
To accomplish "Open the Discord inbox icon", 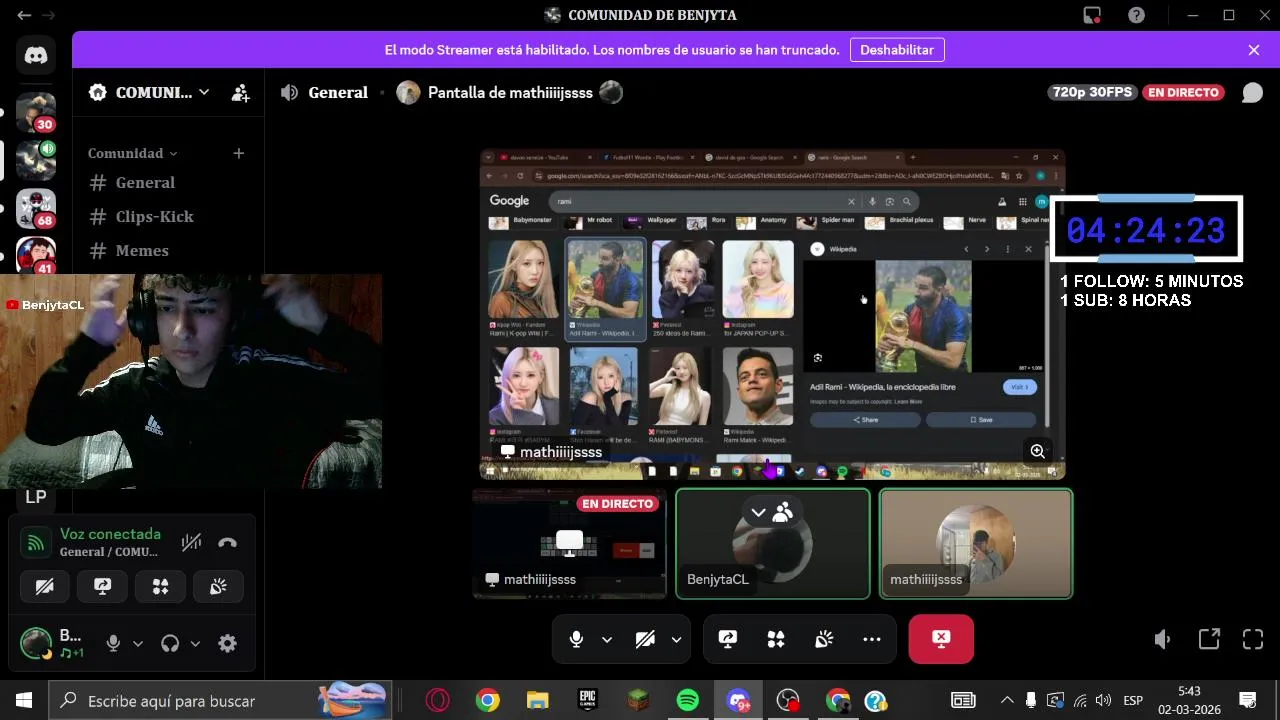I will (x=1092, y=15).
